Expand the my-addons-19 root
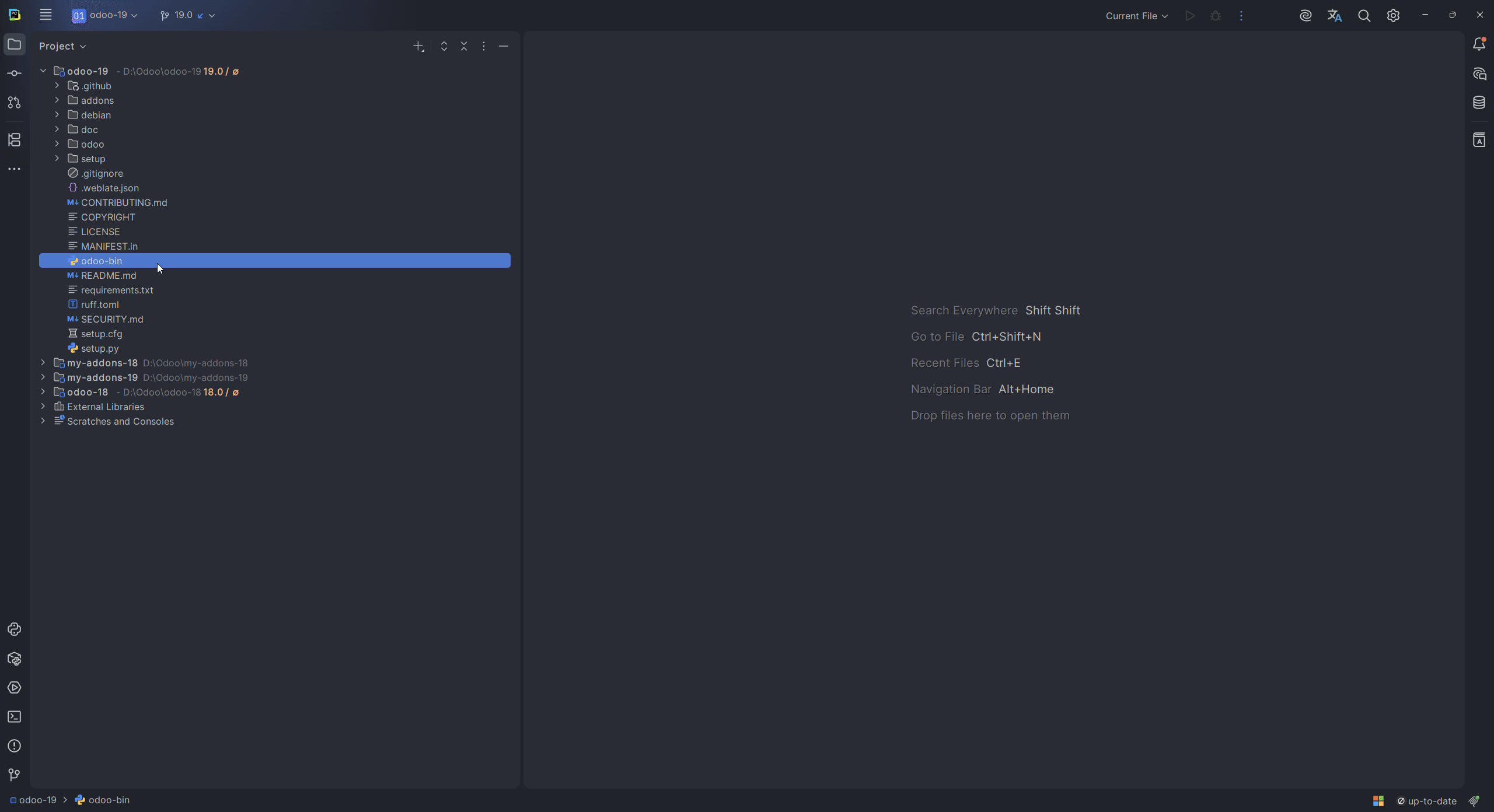Screen dimensions: 1494x812 43,377
